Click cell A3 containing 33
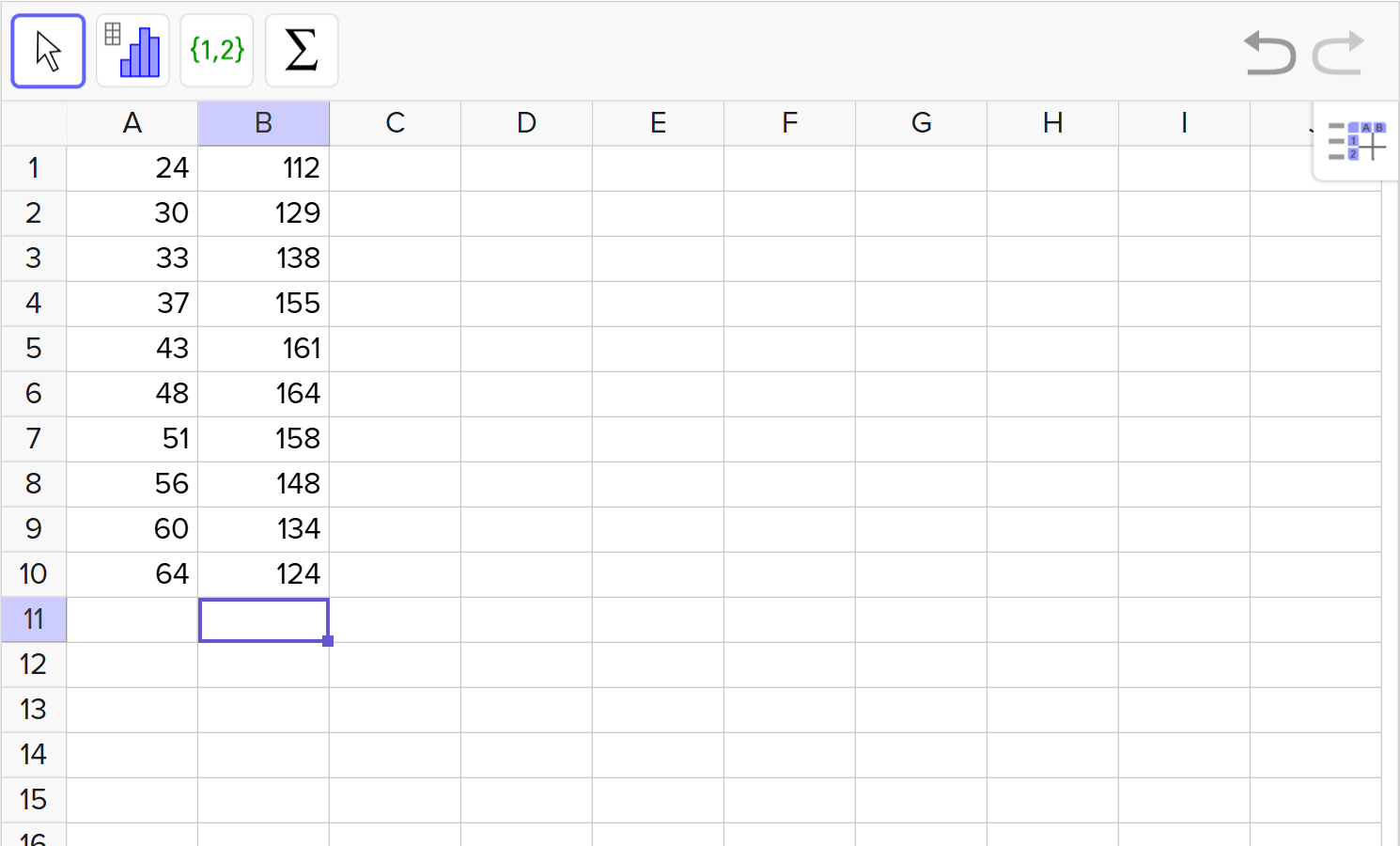Viewport: 1400px width, 846px height. [x=132, y=258]
